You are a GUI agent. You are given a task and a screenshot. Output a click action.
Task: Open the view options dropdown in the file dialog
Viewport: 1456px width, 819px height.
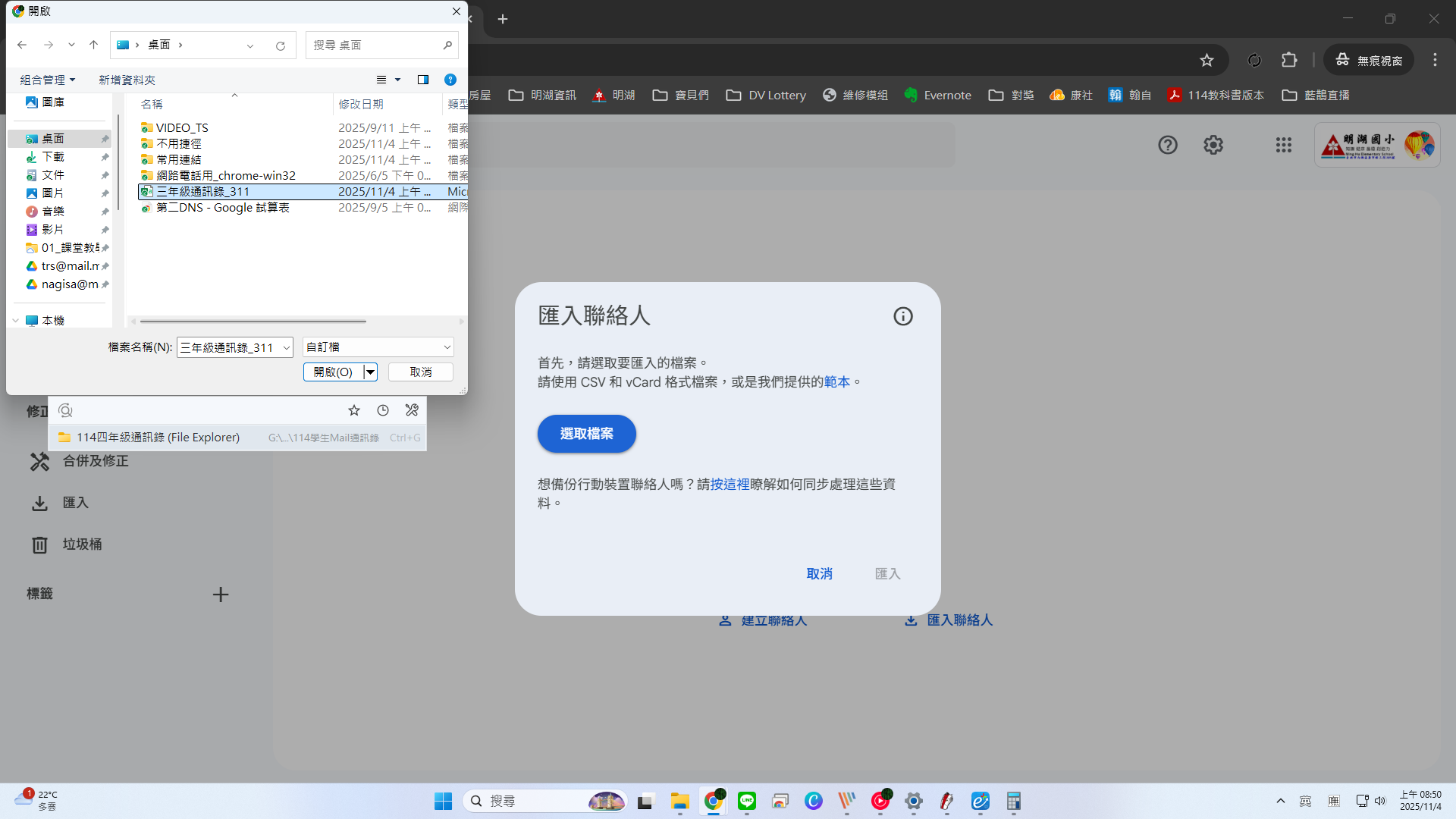(397, 80)
